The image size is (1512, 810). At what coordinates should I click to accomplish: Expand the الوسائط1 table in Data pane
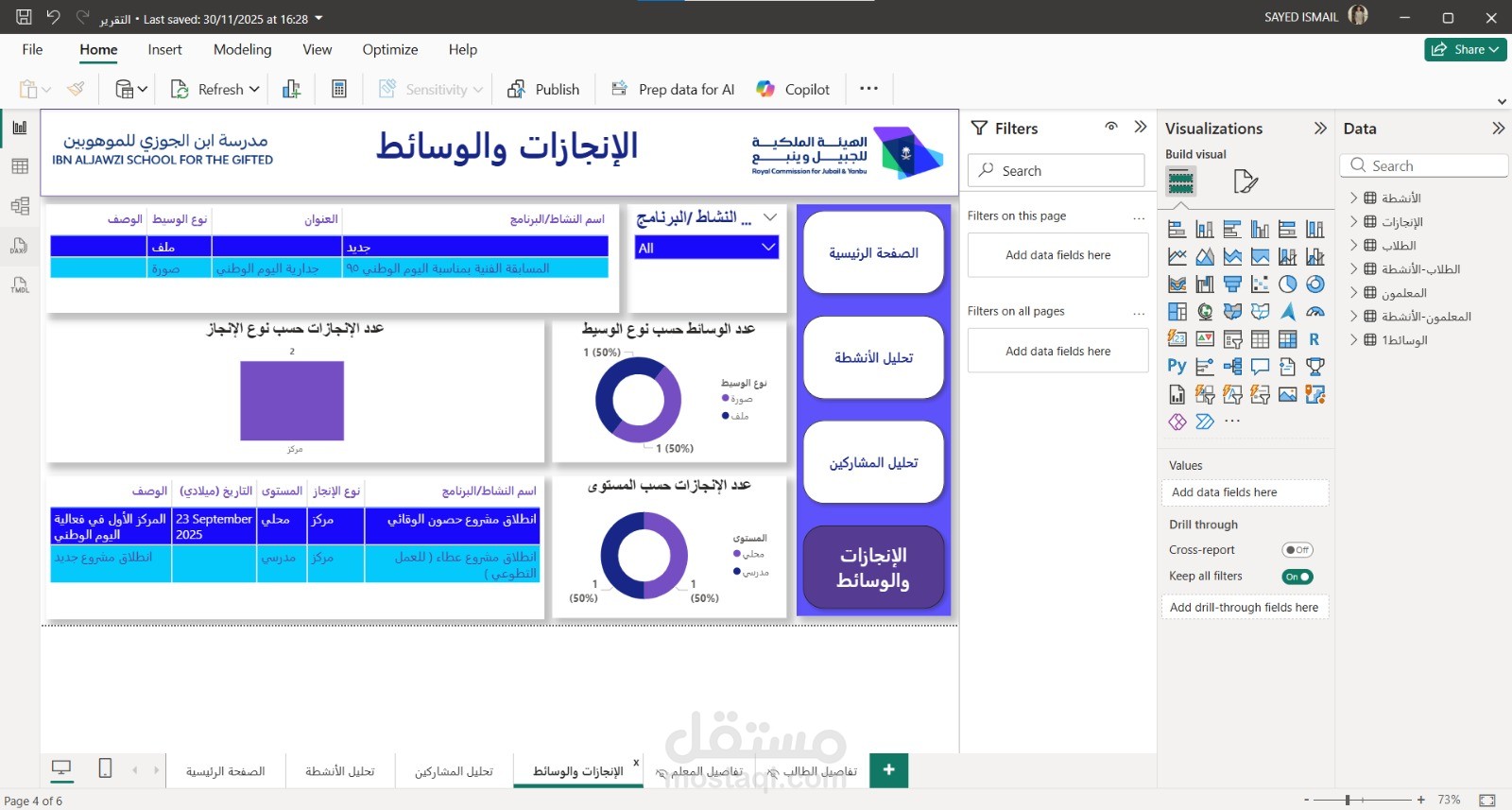[x=1353, y=339]
